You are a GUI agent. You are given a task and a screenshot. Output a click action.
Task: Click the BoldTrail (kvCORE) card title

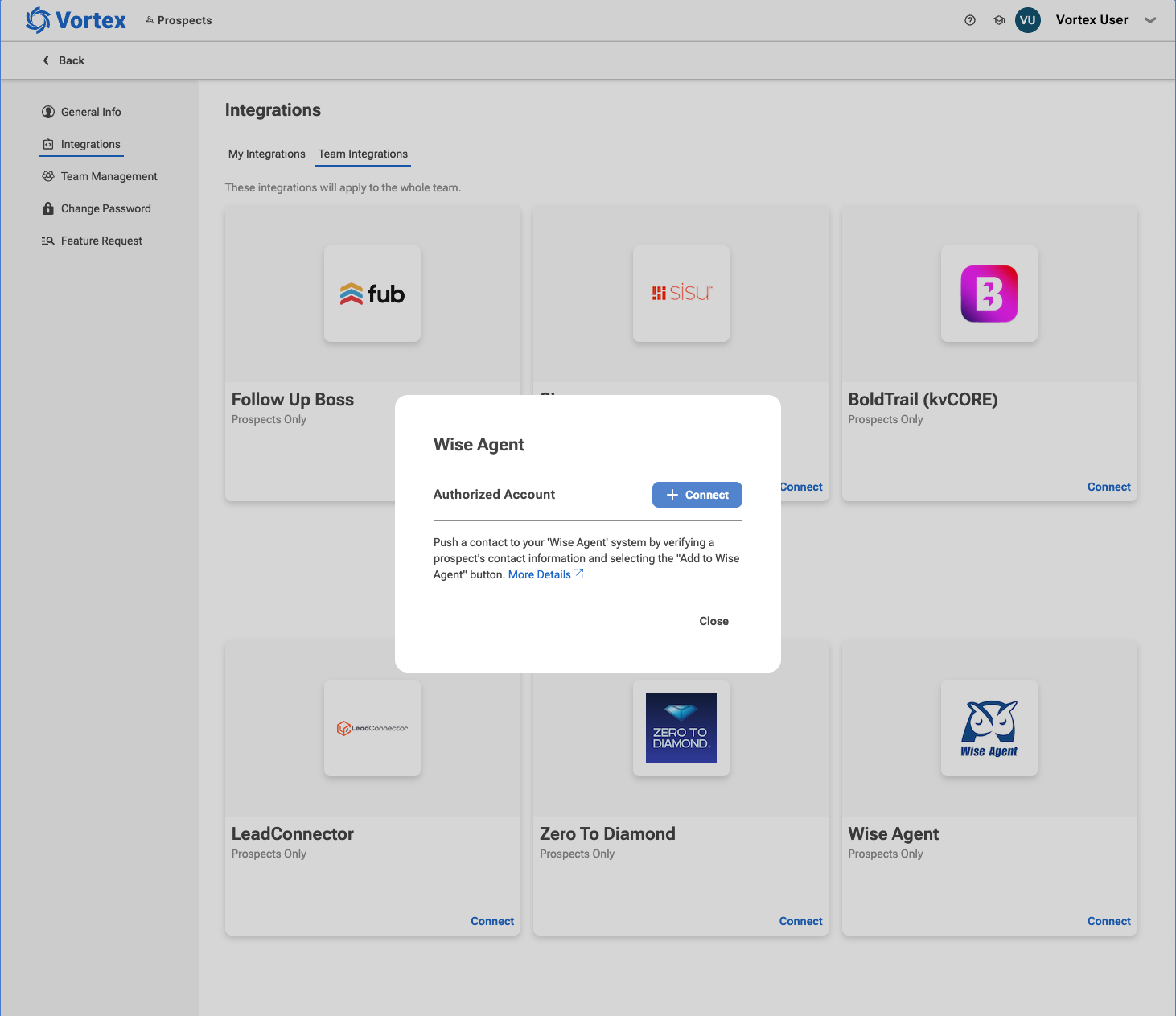pyautogui.click(x=923, y=400)
